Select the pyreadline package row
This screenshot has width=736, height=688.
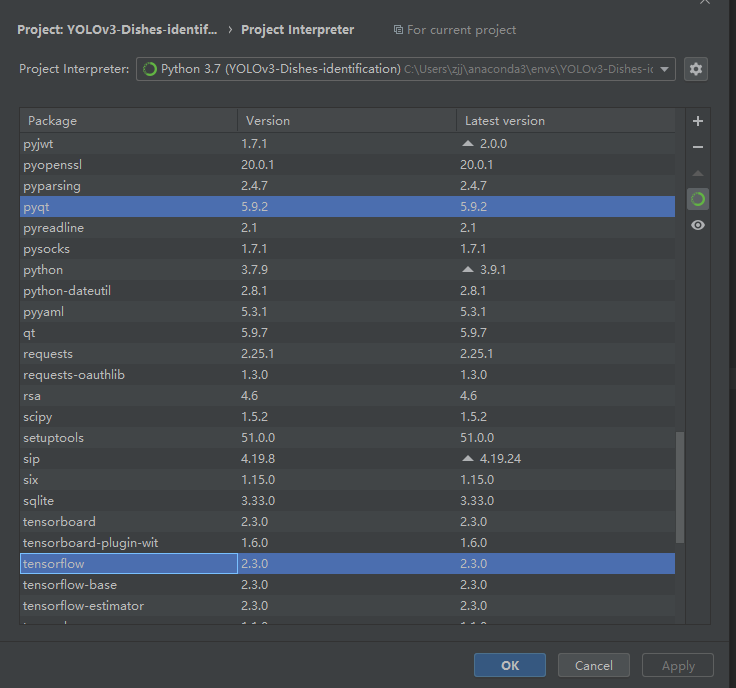pos(347,228)
